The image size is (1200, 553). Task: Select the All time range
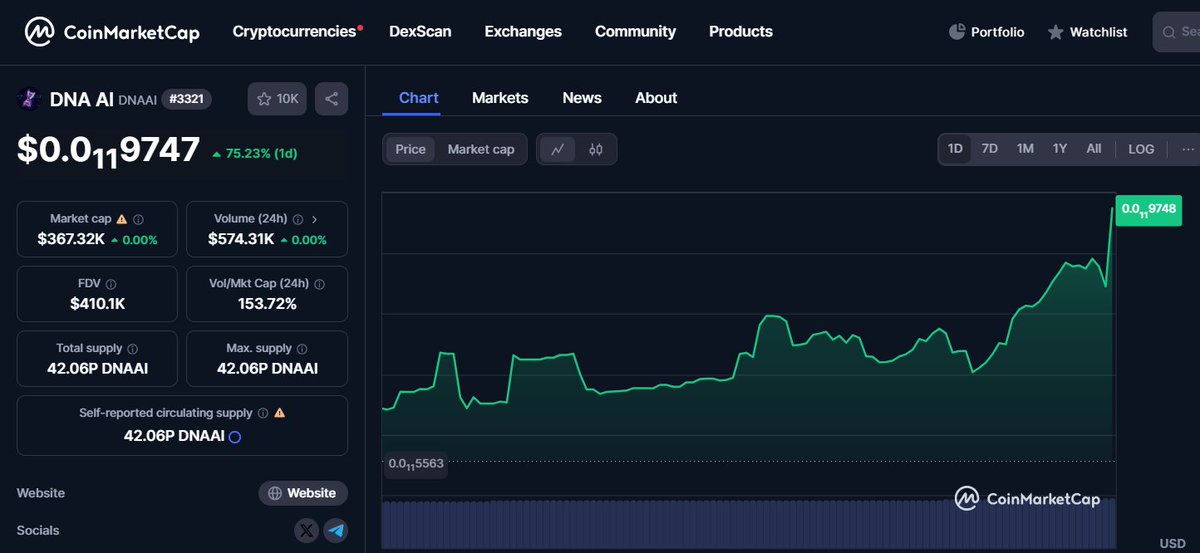(x=1094, y=149)
